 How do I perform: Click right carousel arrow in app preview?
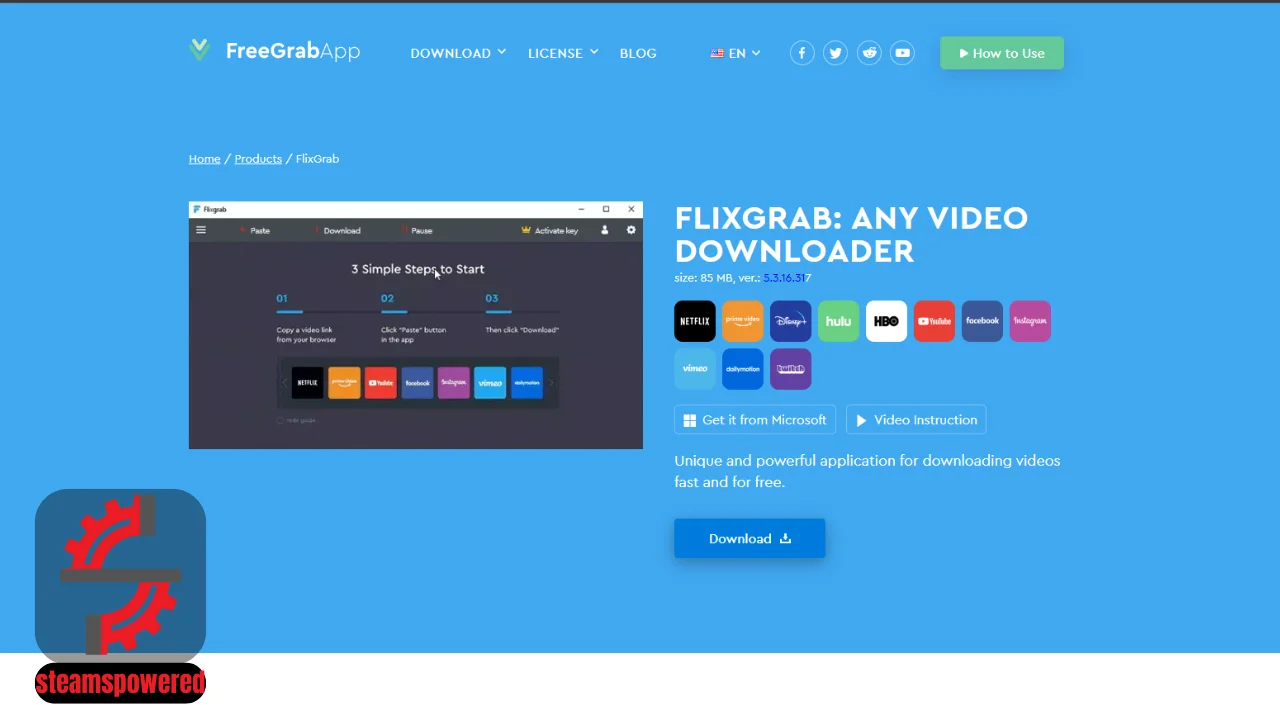551,383
